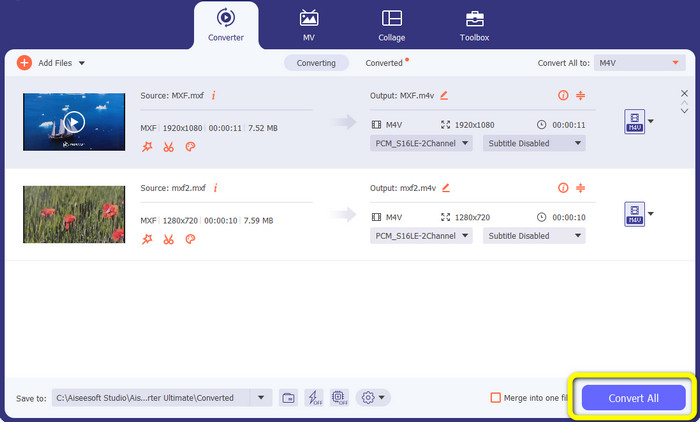Move MXF.mxf down in the list

coord(684,111)
